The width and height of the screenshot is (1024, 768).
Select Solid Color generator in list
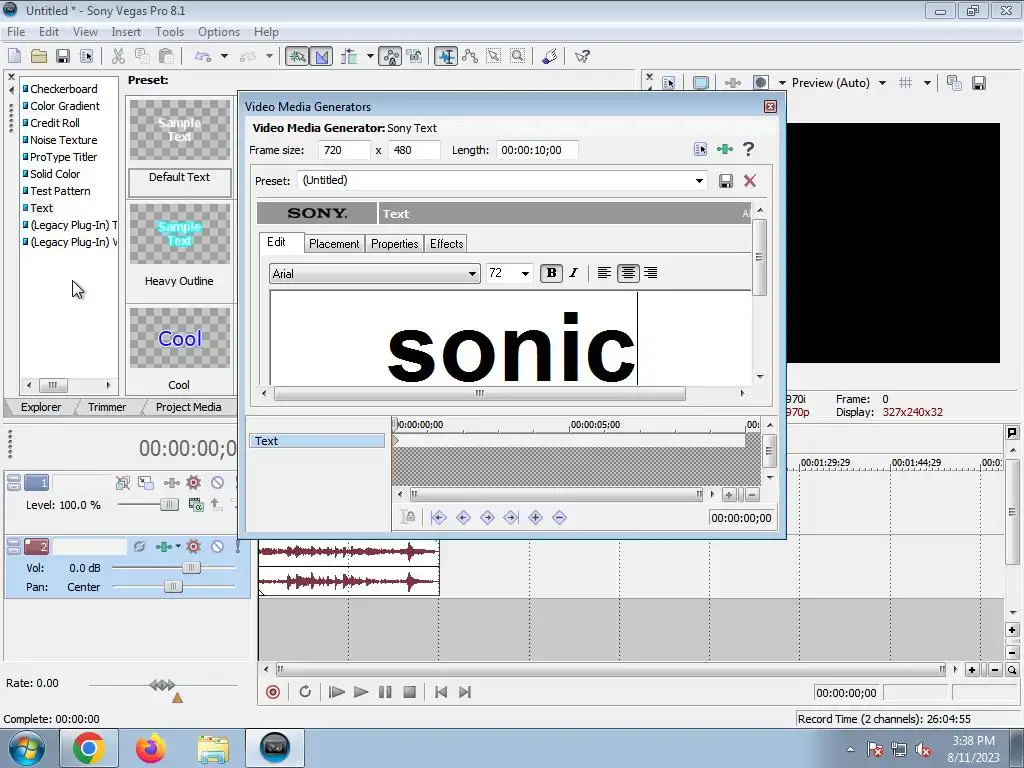pos(55,174)
